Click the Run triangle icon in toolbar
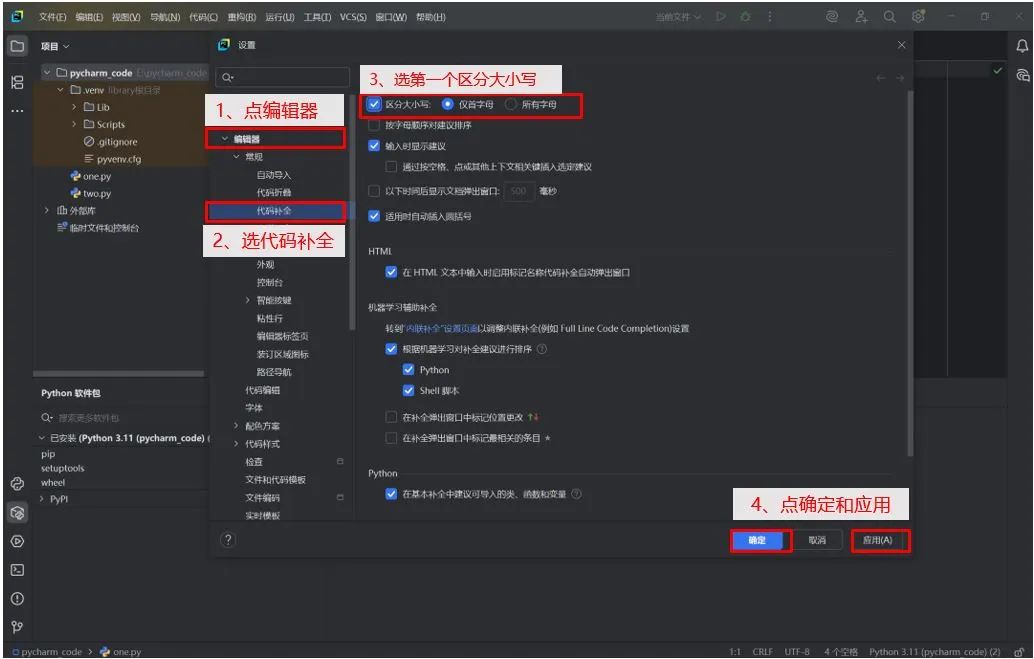This screenshot has width=1034, height=659. (x=721, y=16)
